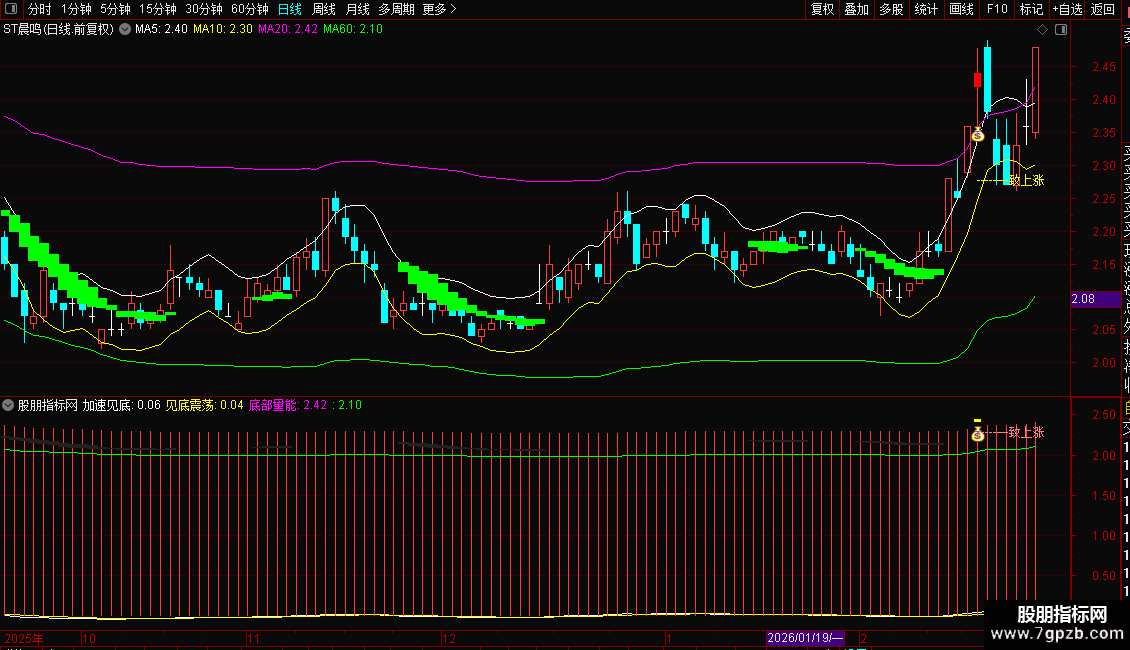This screenshot has width=1130, height=650.
Task: Click the 股朋指标网 indicator name
Action: pos(48,406)
